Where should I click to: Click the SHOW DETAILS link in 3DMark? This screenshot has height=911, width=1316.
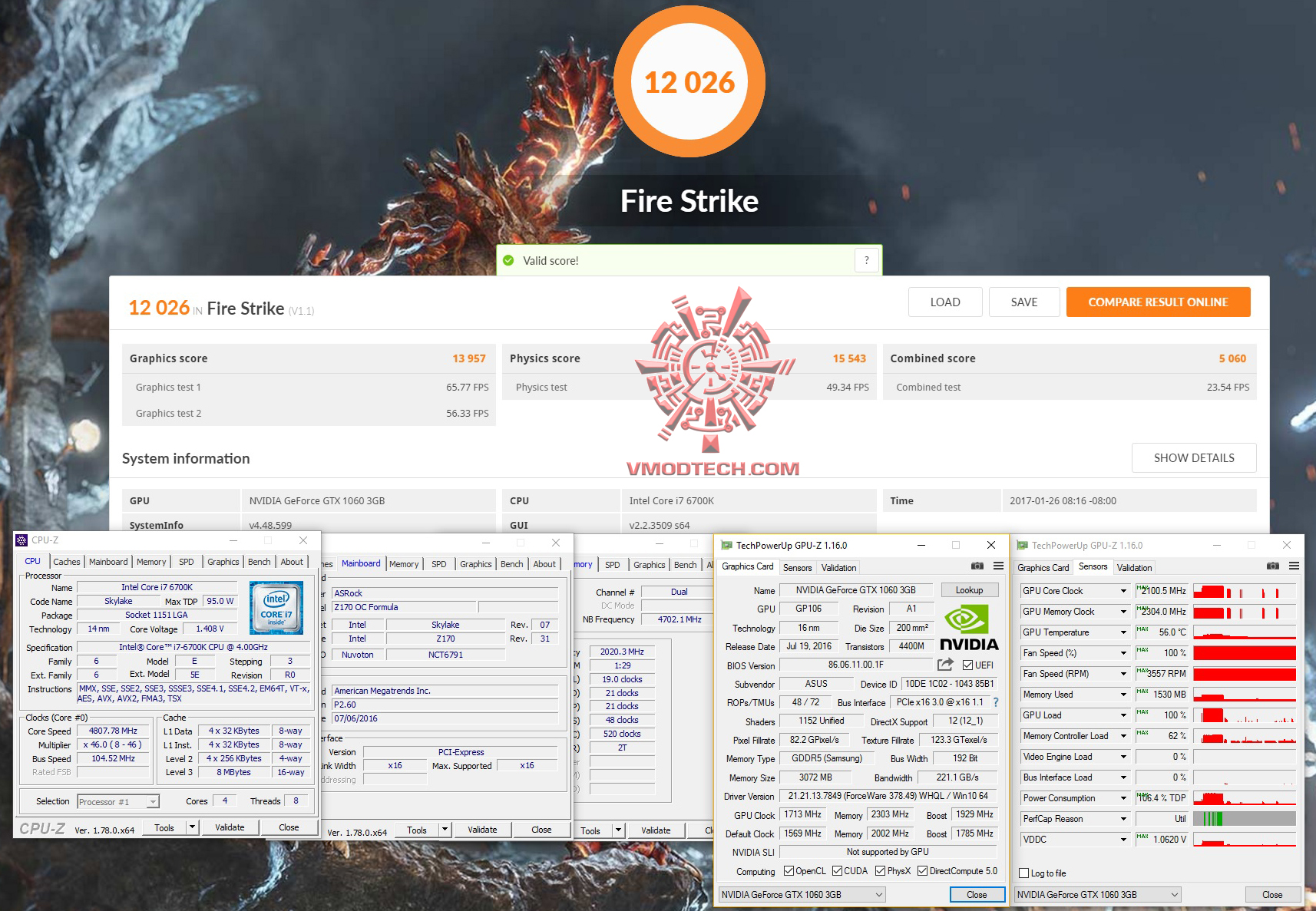coord(1193,457)
